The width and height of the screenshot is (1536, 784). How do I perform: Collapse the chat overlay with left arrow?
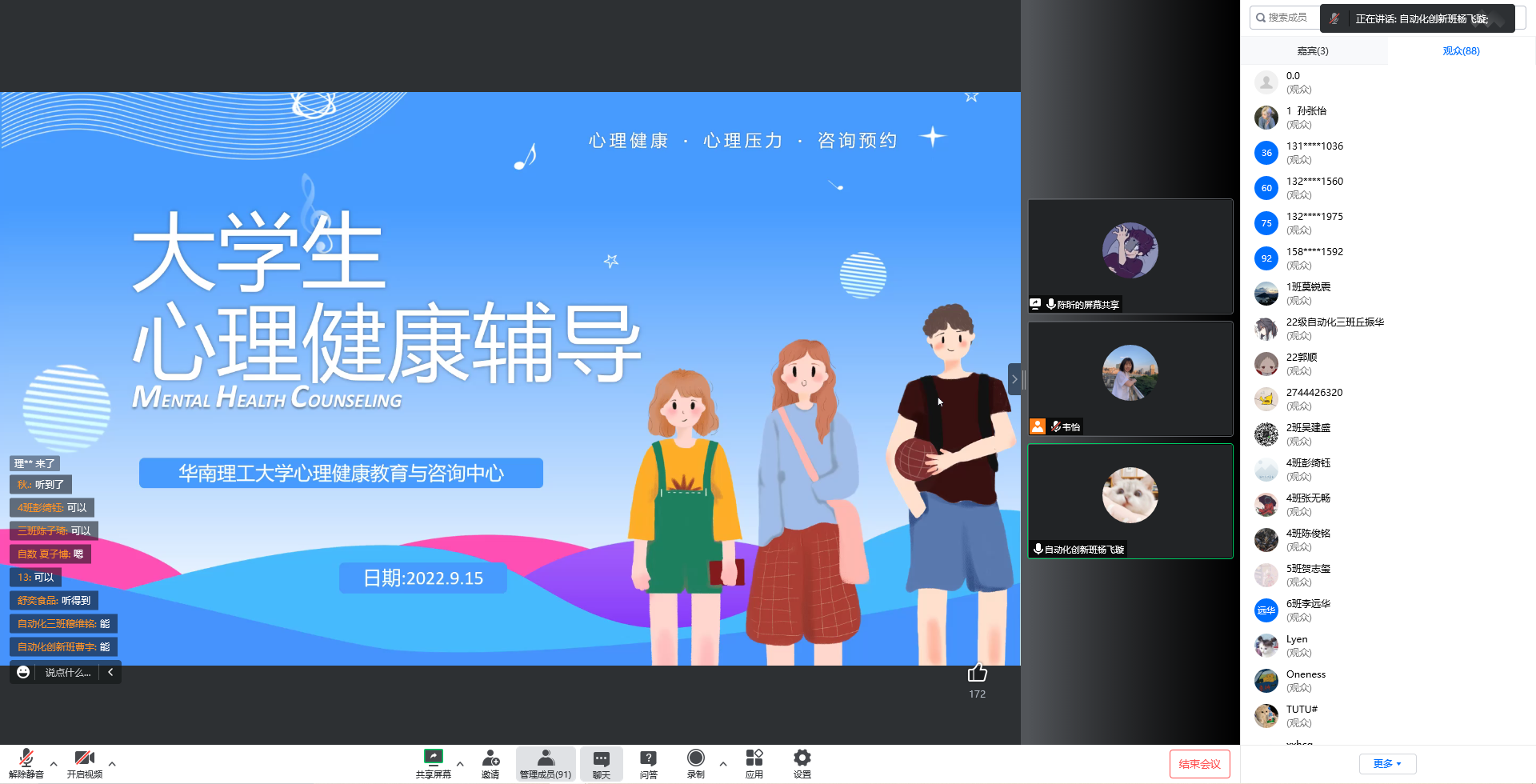(110, 673)
